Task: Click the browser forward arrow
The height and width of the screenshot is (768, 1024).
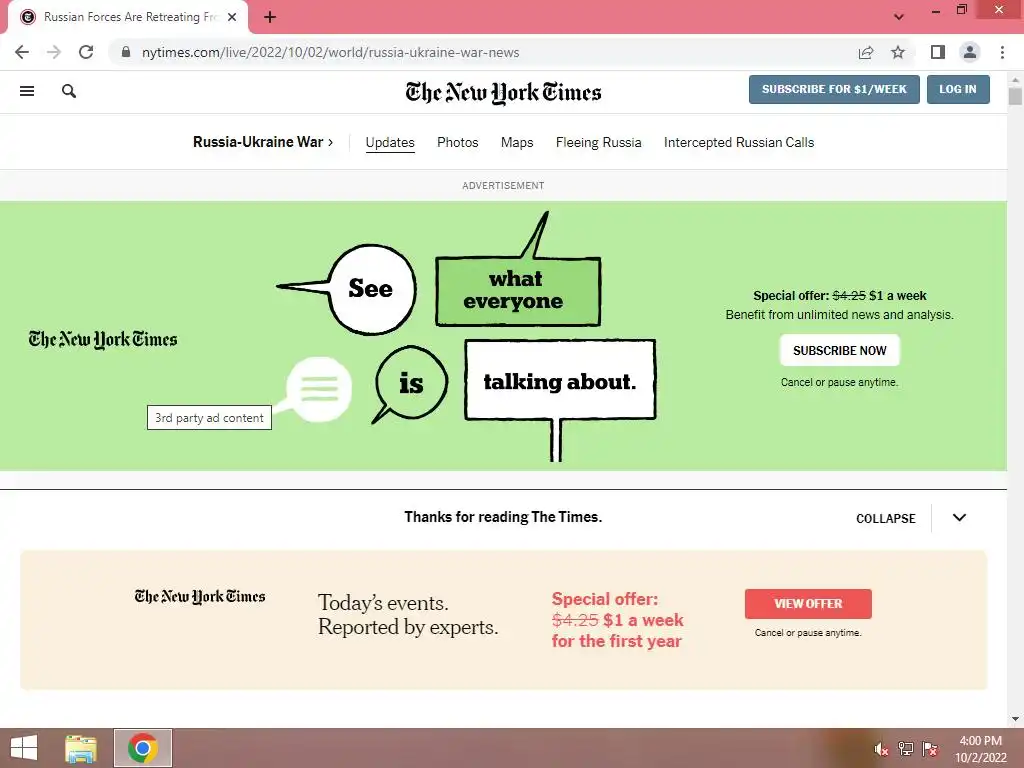Action: pos(54,52)
